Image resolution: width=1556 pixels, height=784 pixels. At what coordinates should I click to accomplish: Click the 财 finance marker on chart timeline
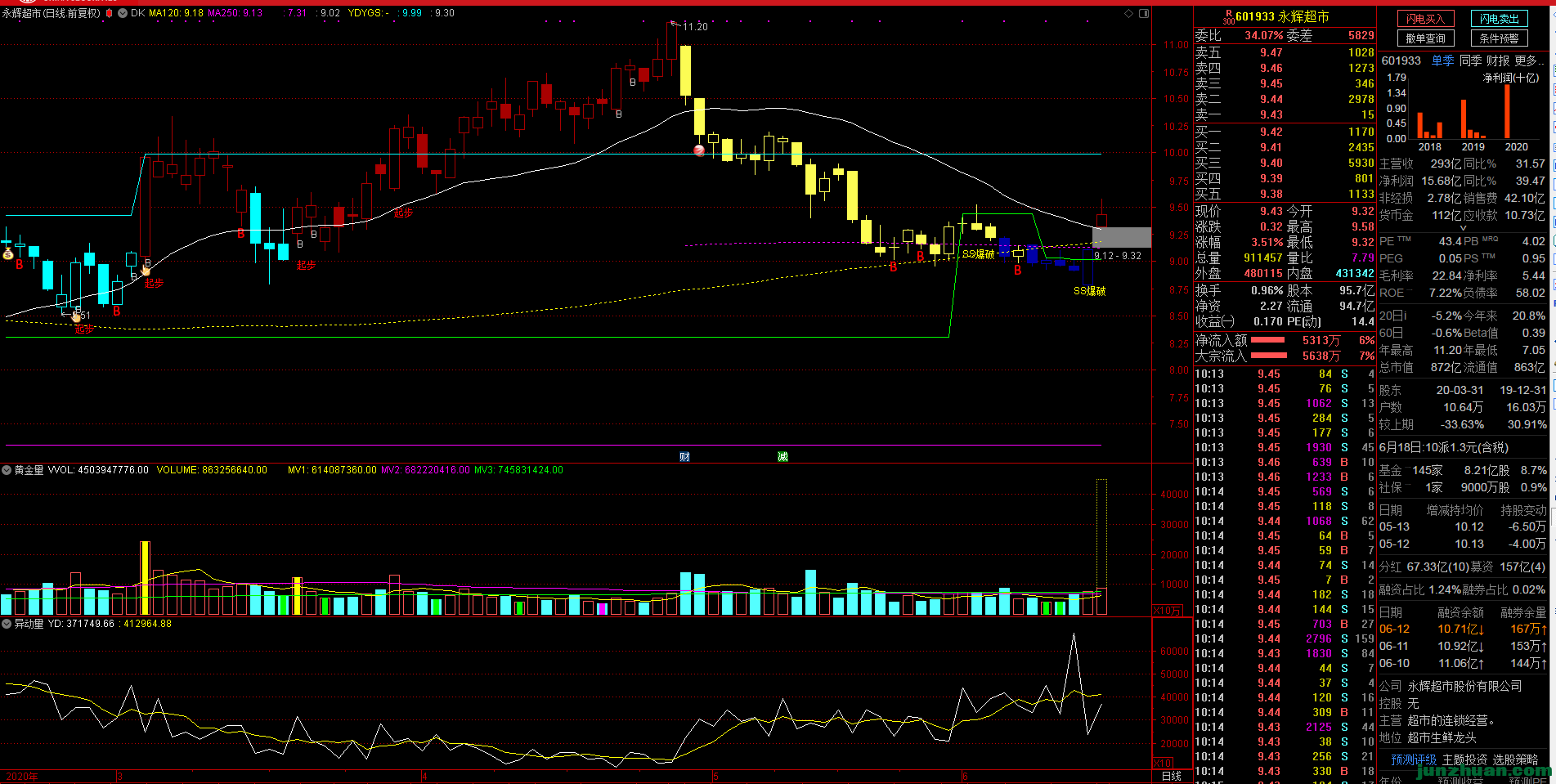(x=684, y=456)
